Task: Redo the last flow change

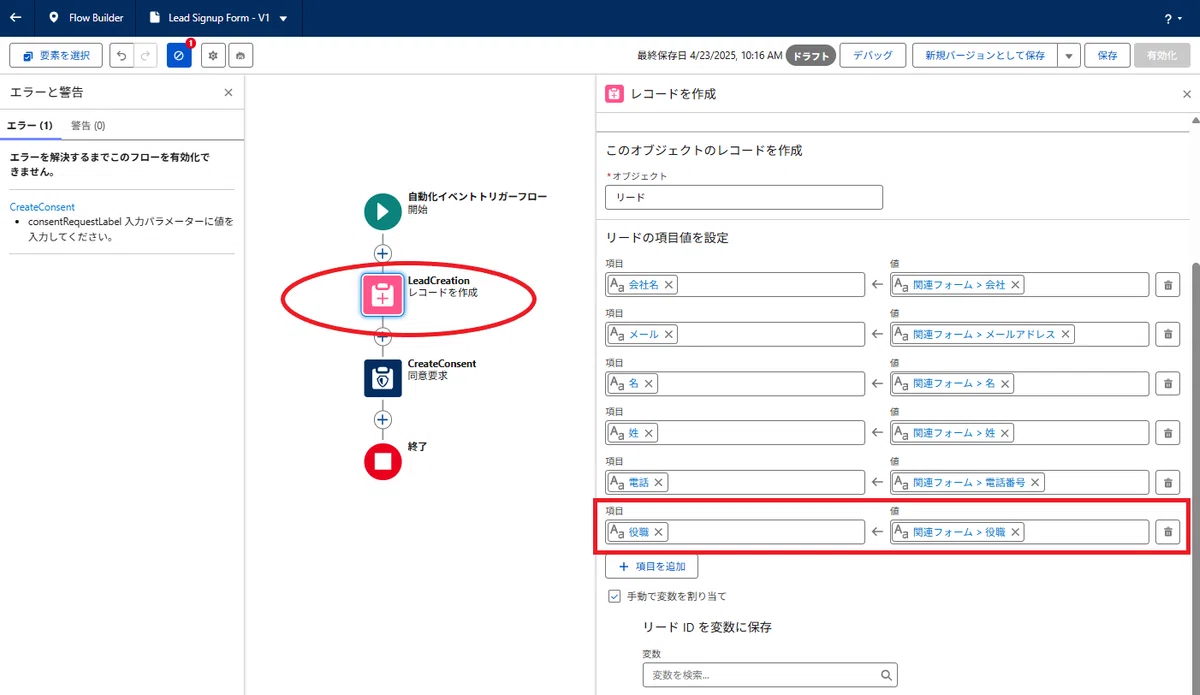Action: click(x=146, y=56)
